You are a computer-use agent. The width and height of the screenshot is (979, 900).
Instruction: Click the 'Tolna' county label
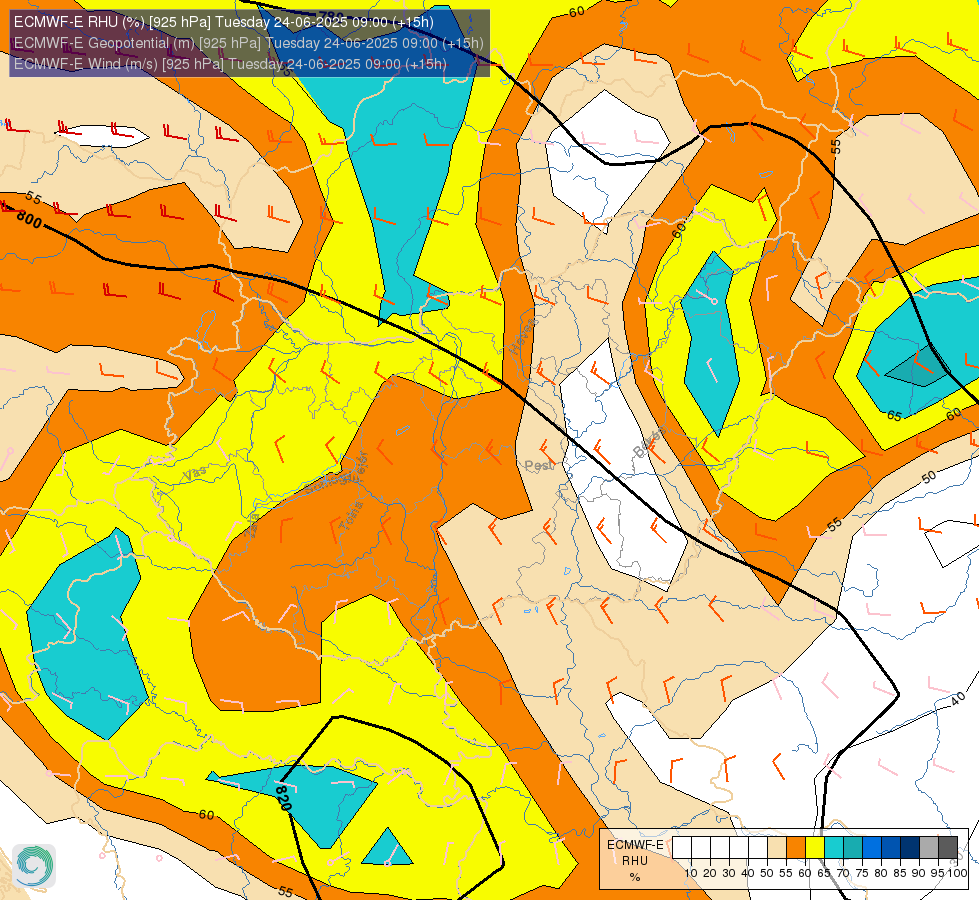(351, 516)
